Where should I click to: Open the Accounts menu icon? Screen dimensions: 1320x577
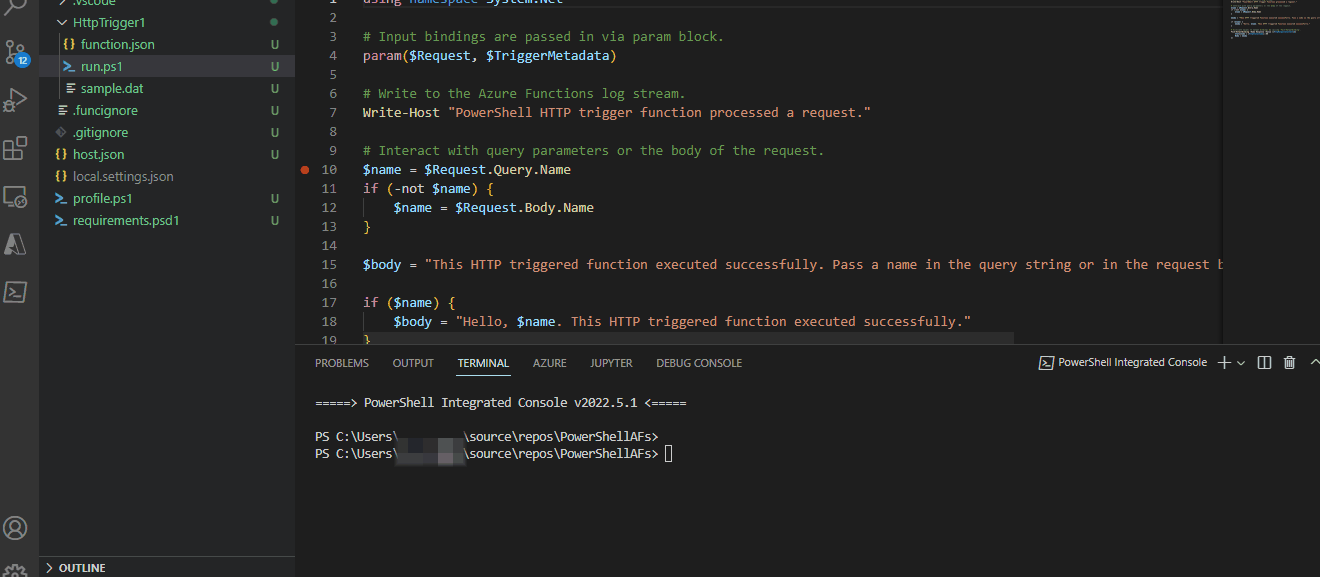(x=15, y=528)
